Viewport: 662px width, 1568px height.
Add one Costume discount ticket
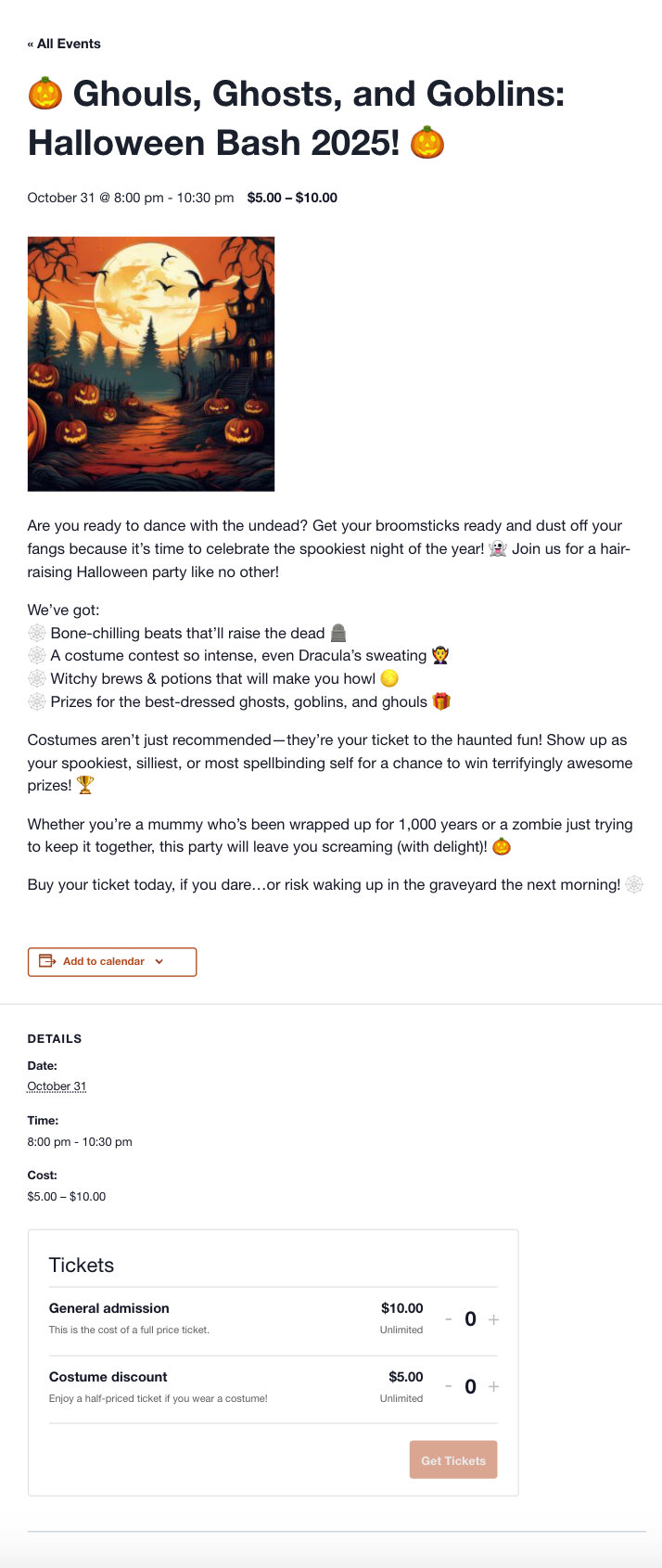coord(493,1387)
